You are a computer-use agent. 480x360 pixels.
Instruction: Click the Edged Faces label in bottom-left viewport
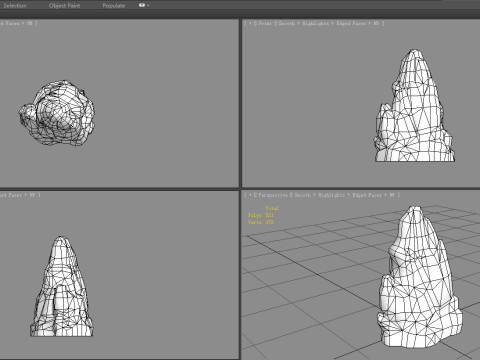point(11,195)
